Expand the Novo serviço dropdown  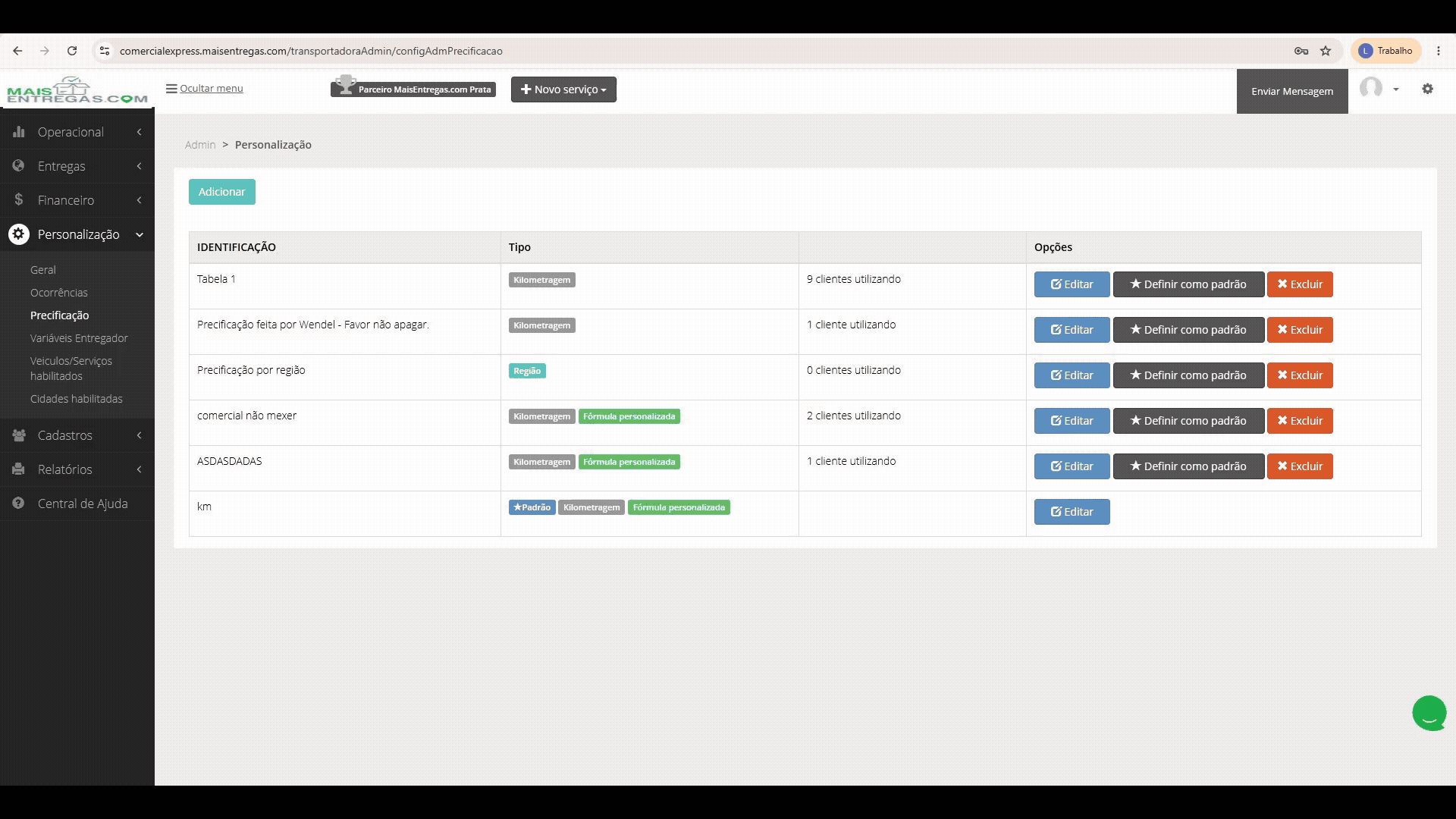tap(563, 89)
